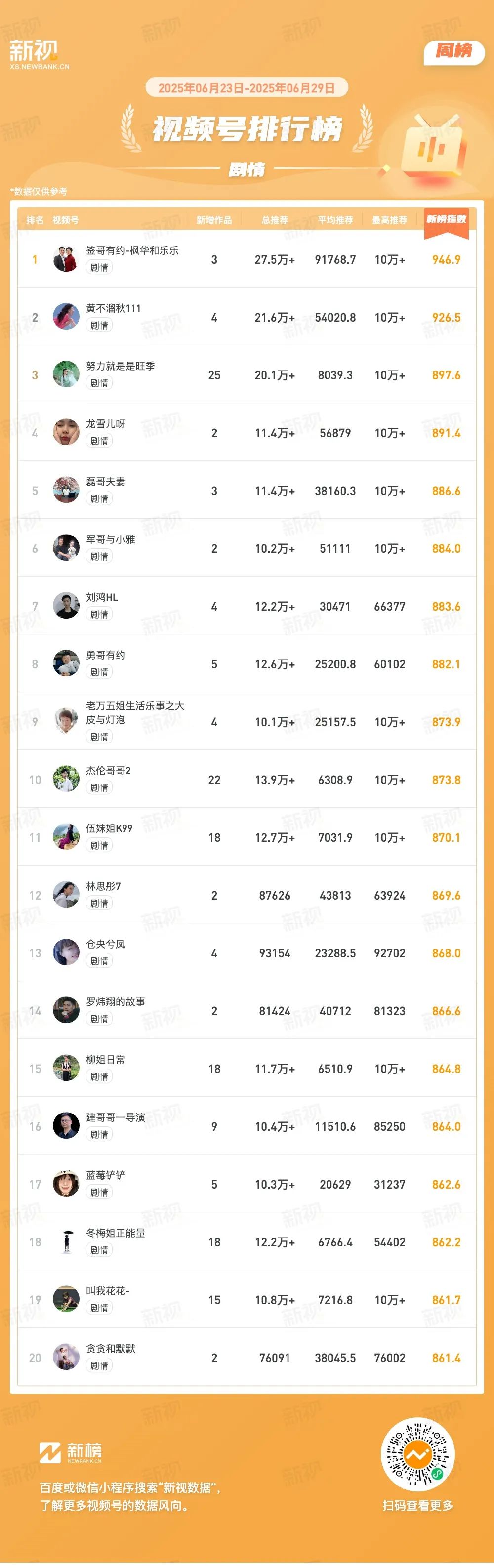This screenshot has width=494, height=1568.
Task: Click the 总推荐 column header
Action: tap(275, 220)
